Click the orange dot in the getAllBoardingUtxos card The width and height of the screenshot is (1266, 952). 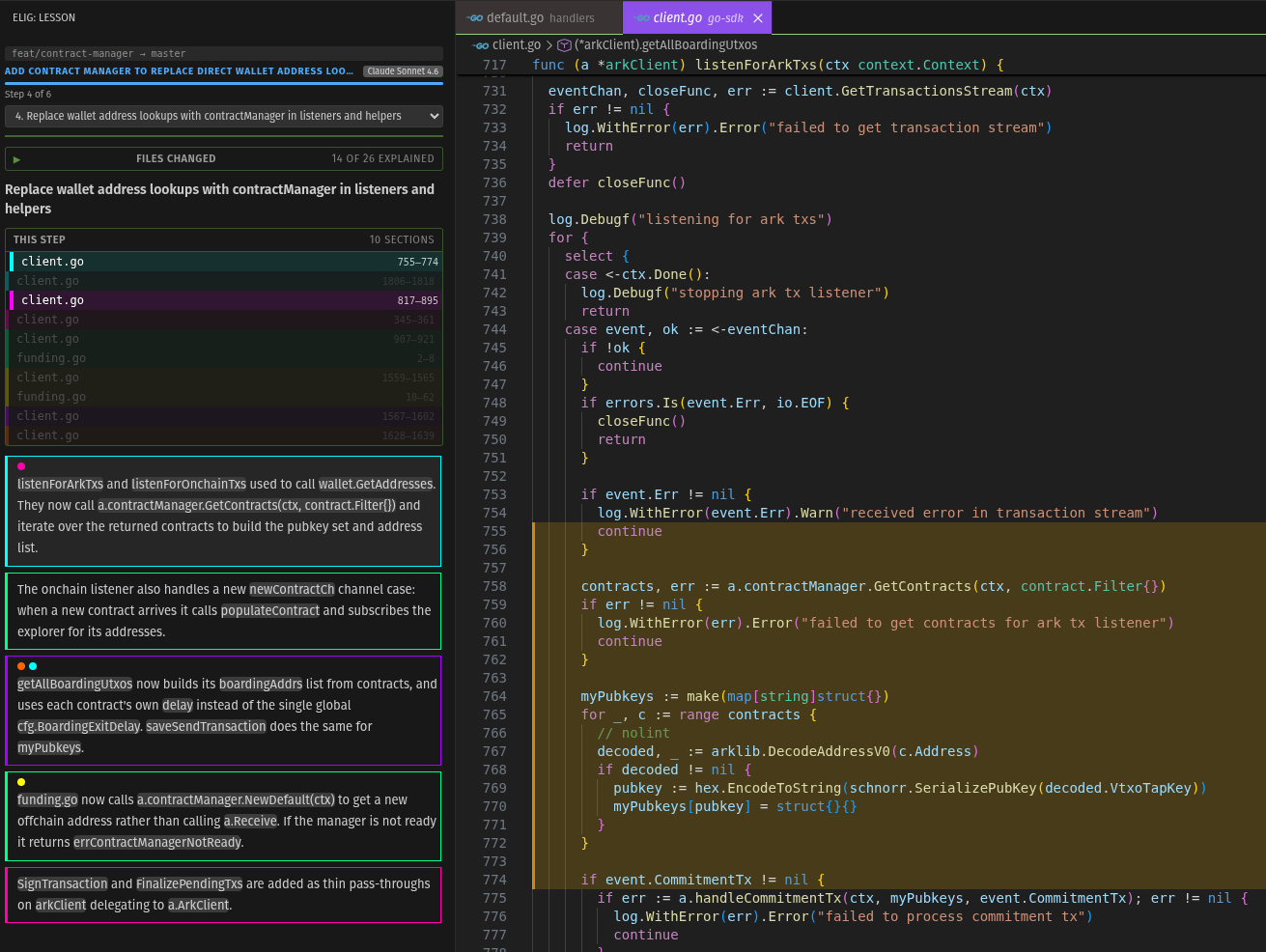tap(21, 666)
